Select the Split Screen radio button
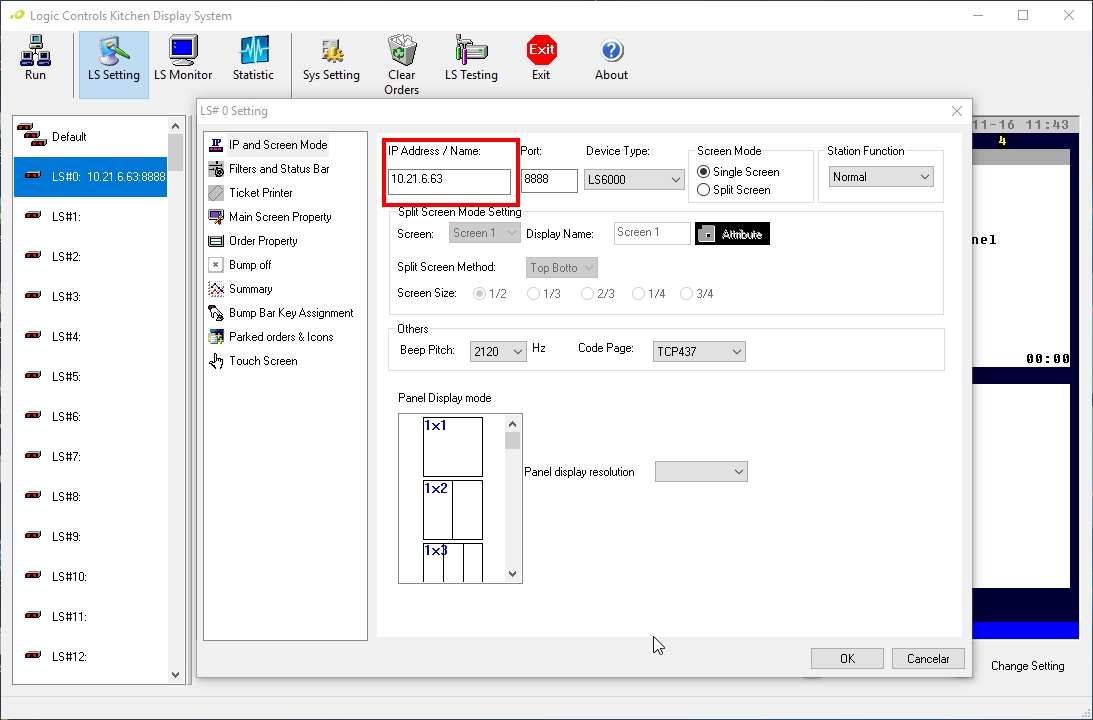This screenshot has height=720, width=1093. click(733, 190)
